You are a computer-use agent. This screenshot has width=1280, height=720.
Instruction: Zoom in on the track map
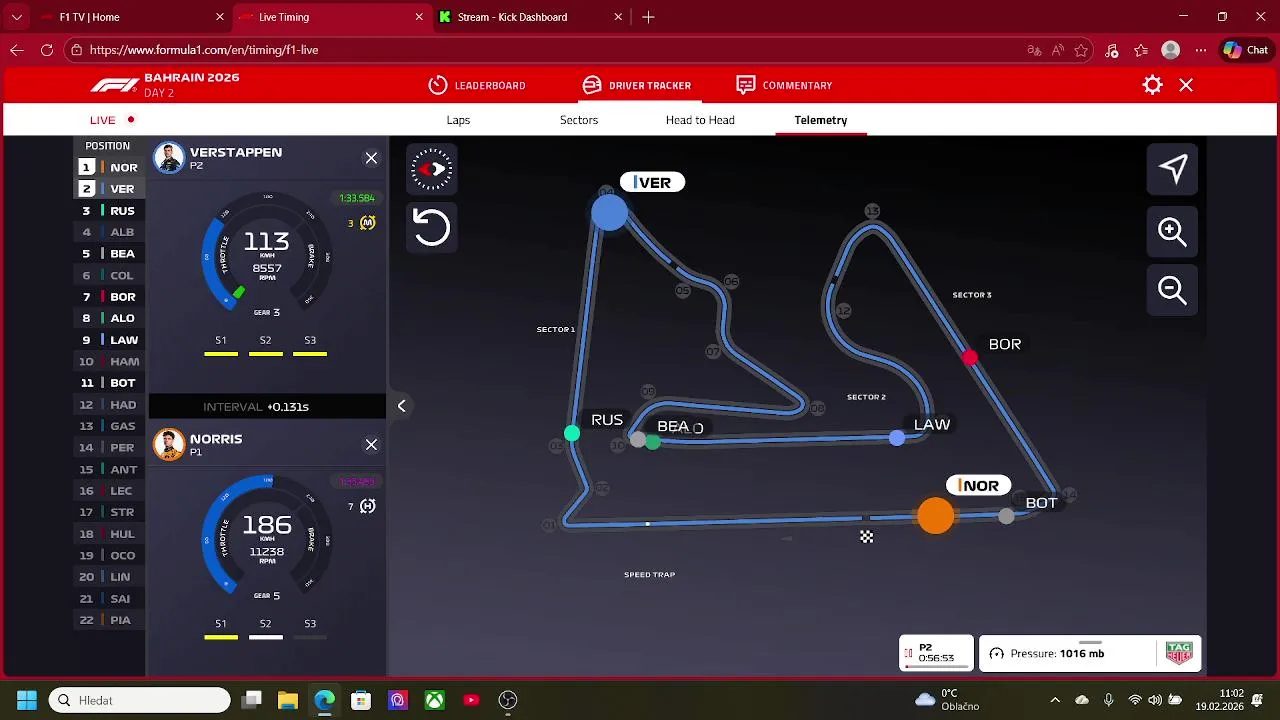[x=1173, y=231]
